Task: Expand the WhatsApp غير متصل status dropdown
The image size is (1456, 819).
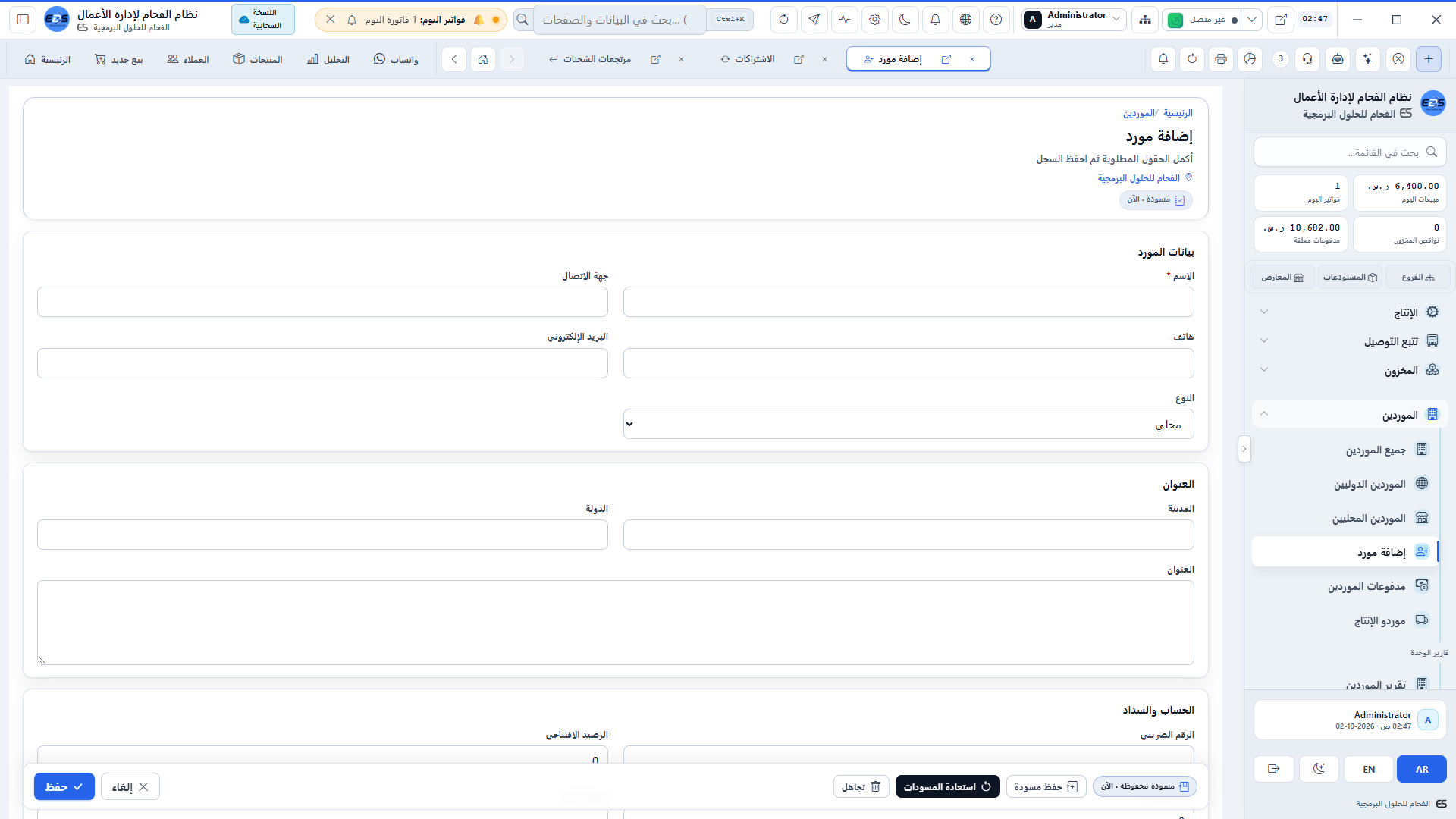Action: point(1252,20)
